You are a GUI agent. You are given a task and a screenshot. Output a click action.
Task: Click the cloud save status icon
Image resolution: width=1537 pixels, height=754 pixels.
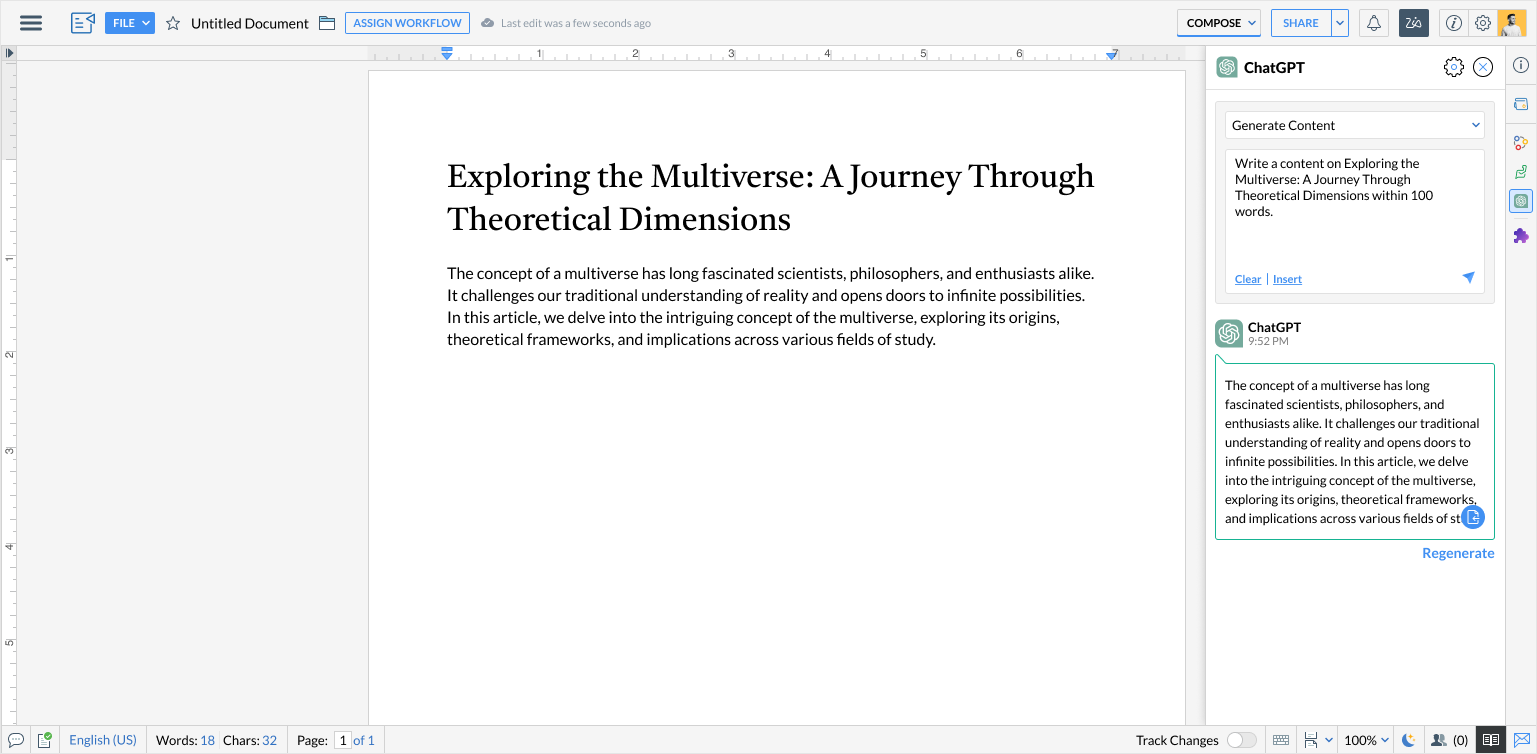(x=488, y=23)
